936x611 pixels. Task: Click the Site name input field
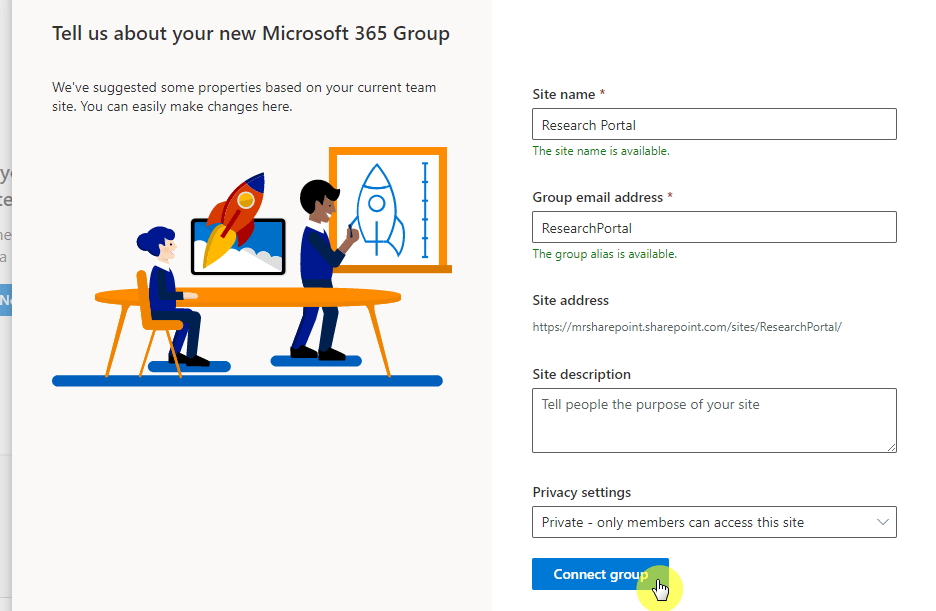click(x=714, y=124)
